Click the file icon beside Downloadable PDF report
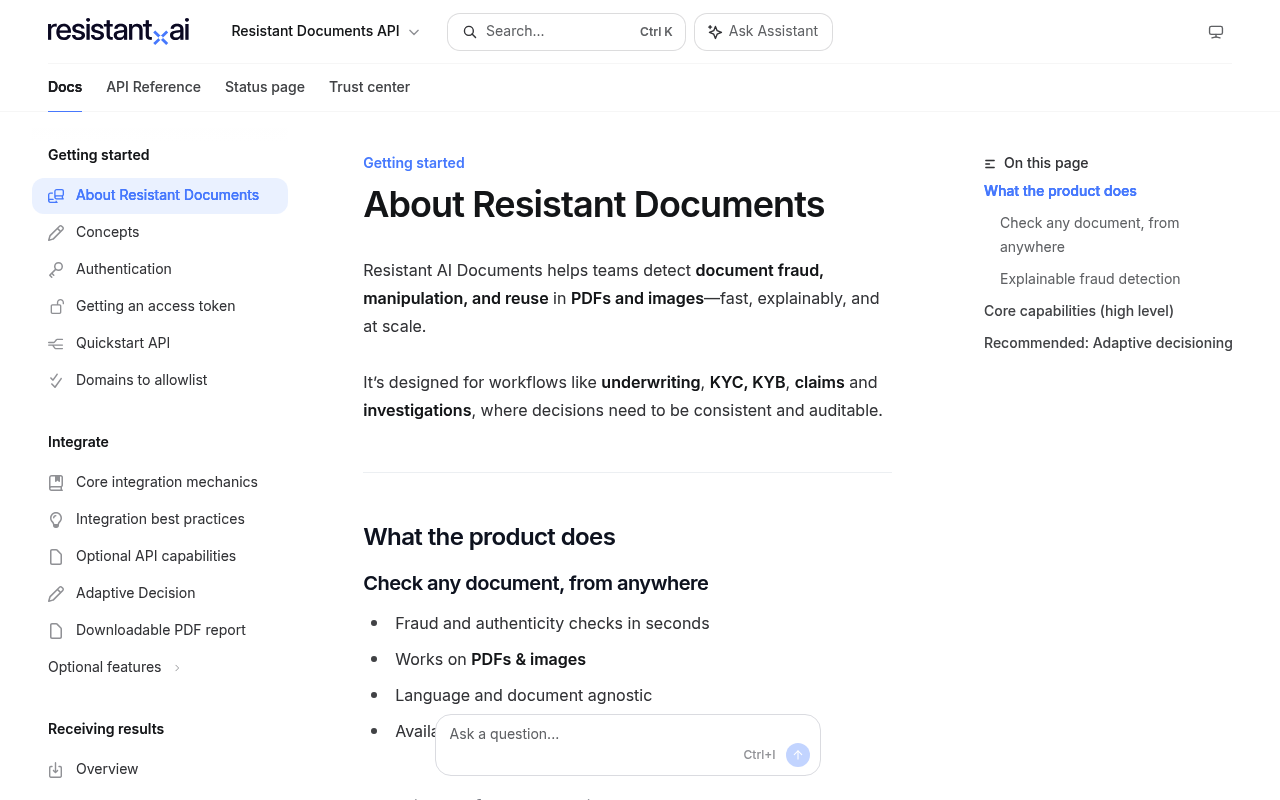This screenshot has width=1280, height=800. 56,631
